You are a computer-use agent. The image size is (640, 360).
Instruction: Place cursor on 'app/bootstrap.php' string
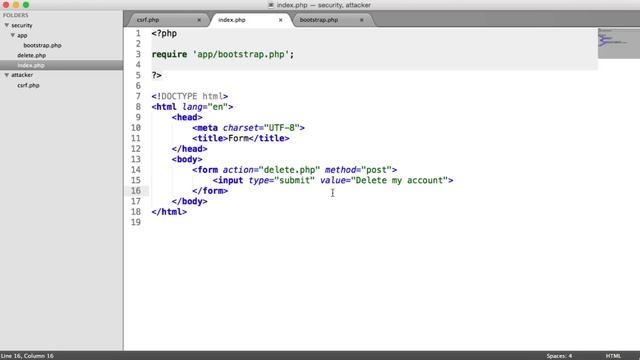point(241,54)
